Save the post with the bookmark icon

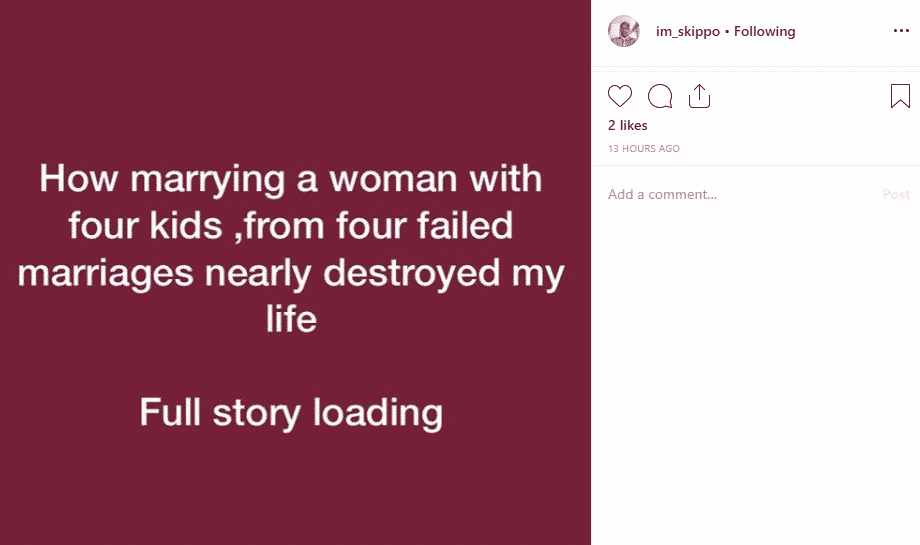point(900,96)
